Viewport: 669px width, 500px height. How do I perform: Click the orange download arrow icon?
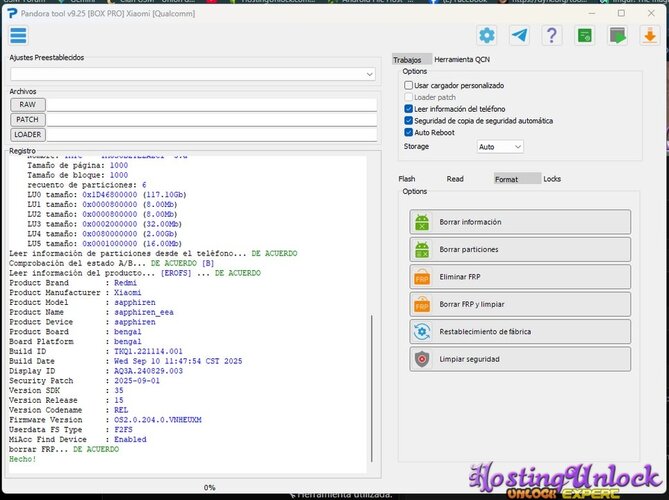pos(650,35)
